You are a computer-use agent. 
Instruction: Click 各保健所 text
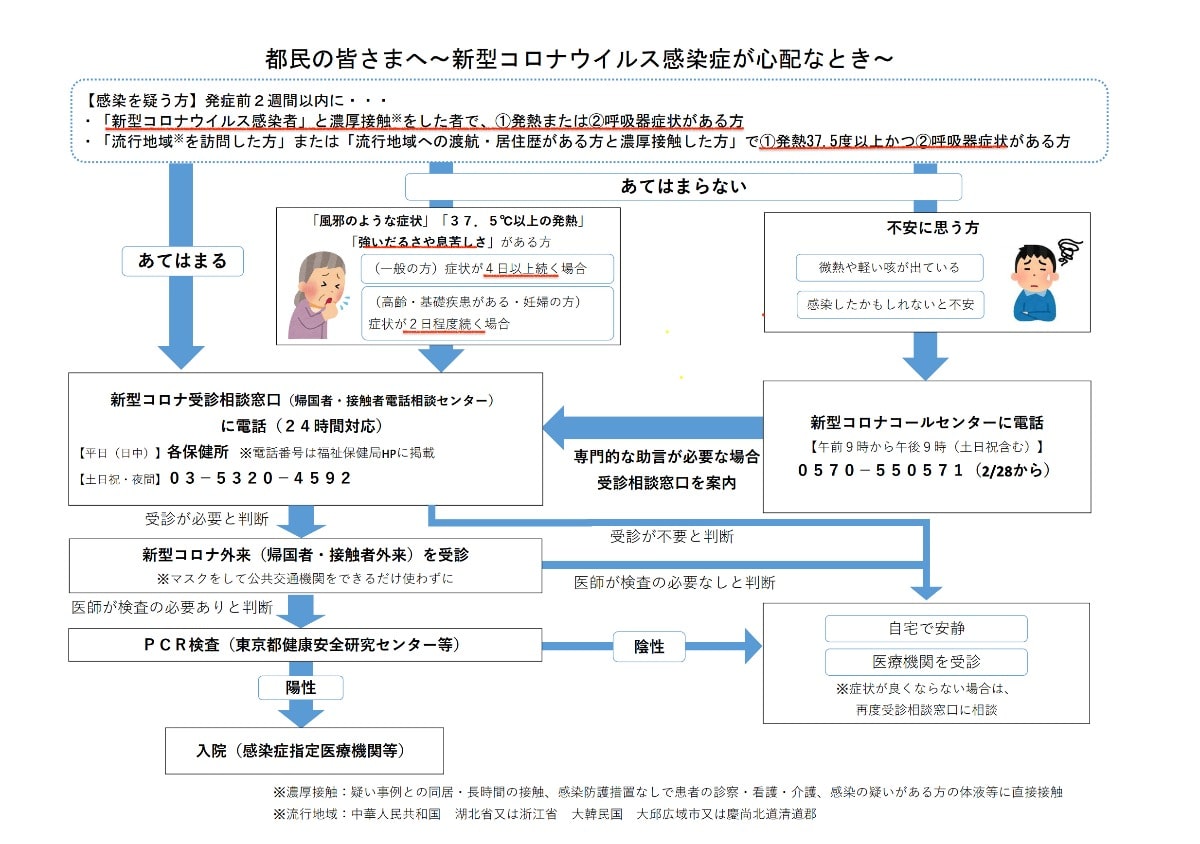(x=199, y=452)
